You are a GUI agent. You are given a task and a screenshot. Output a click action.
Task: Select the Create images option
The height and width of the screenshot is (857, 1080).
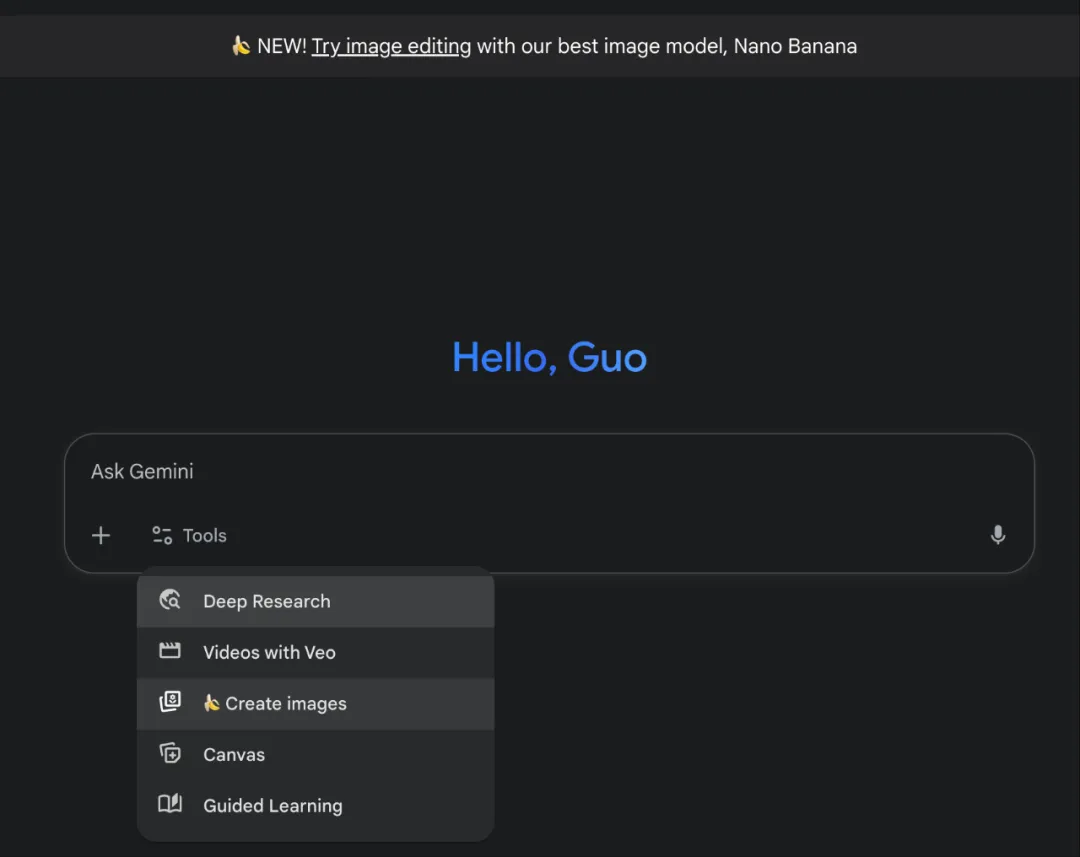pyautogui.click(x=315, y=703)
